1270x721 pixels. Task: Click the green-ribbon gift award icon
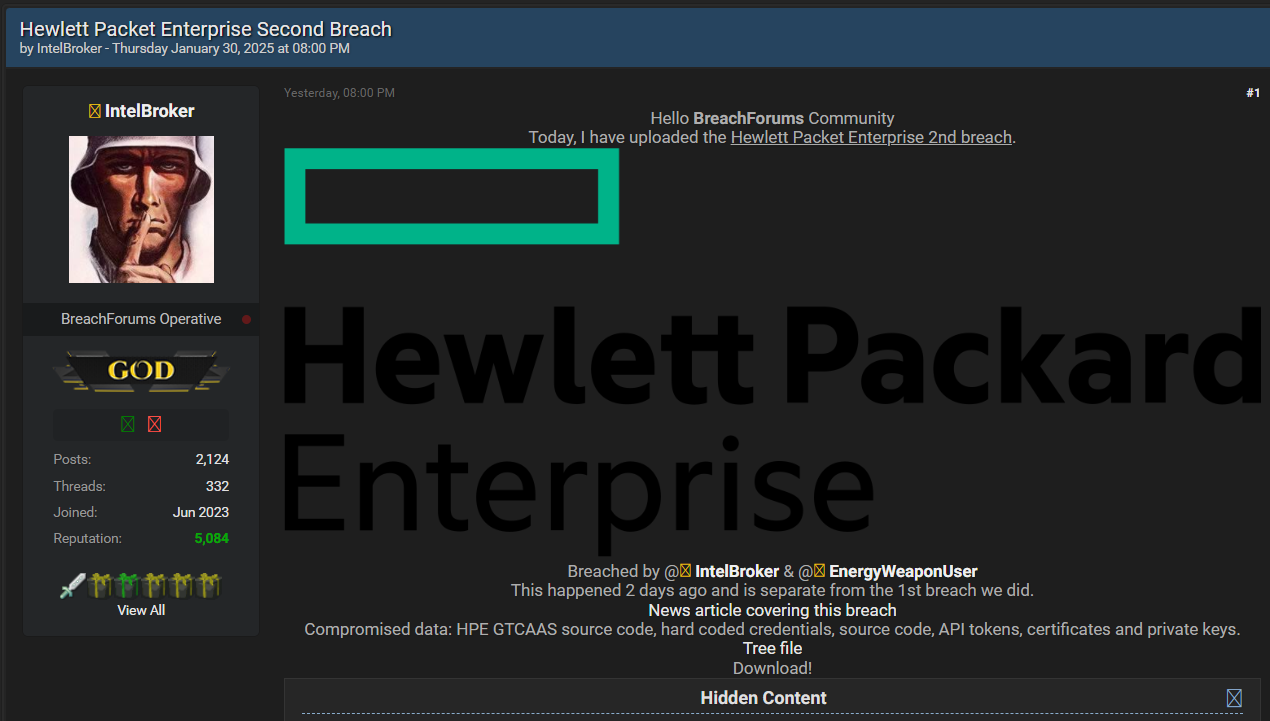tap(125, 586)
